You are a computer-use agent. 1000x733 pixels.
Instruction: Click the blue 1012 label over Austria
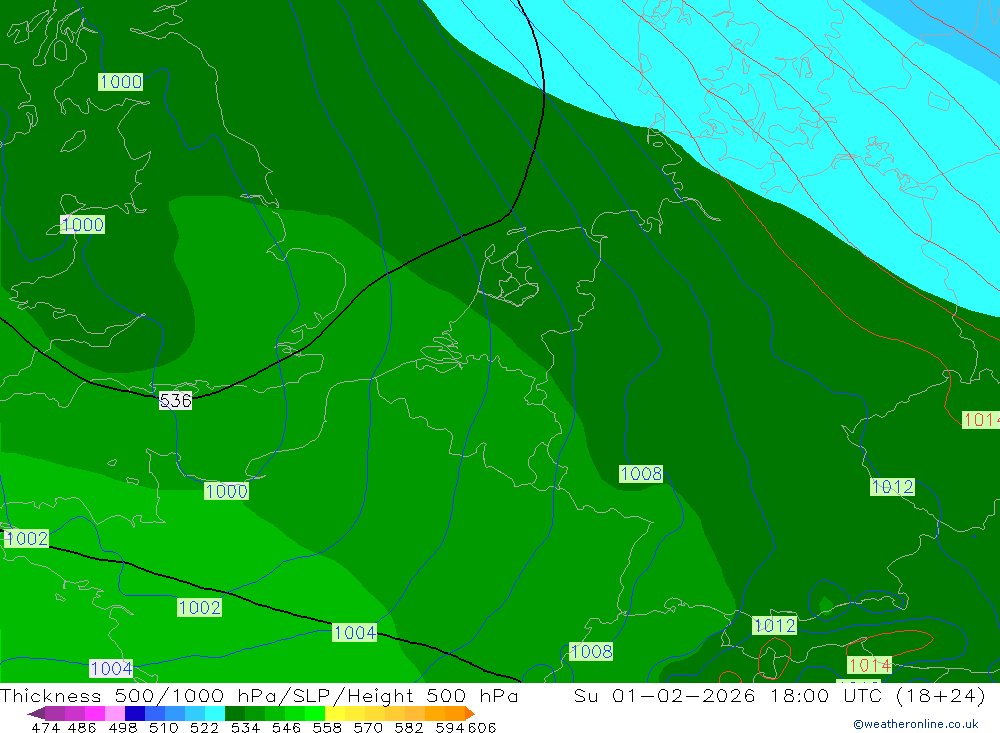[x=892, y=487]
